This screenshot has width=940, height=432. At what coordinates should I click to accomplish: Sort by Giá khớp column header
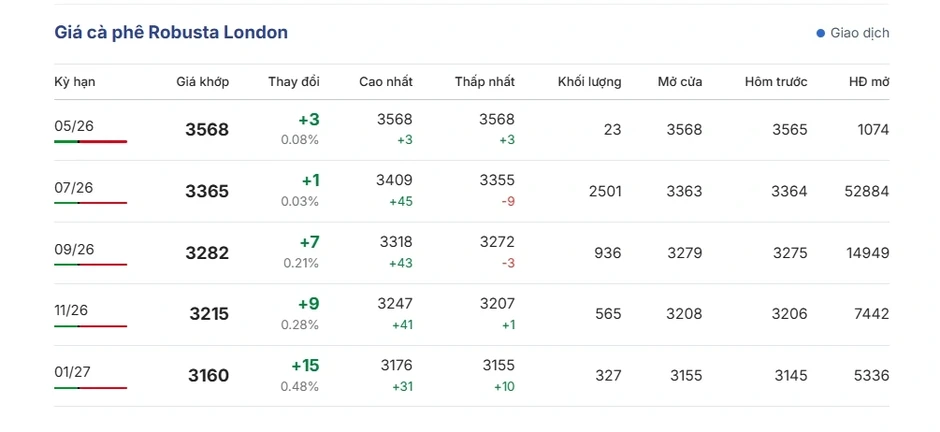coord(203,82)
